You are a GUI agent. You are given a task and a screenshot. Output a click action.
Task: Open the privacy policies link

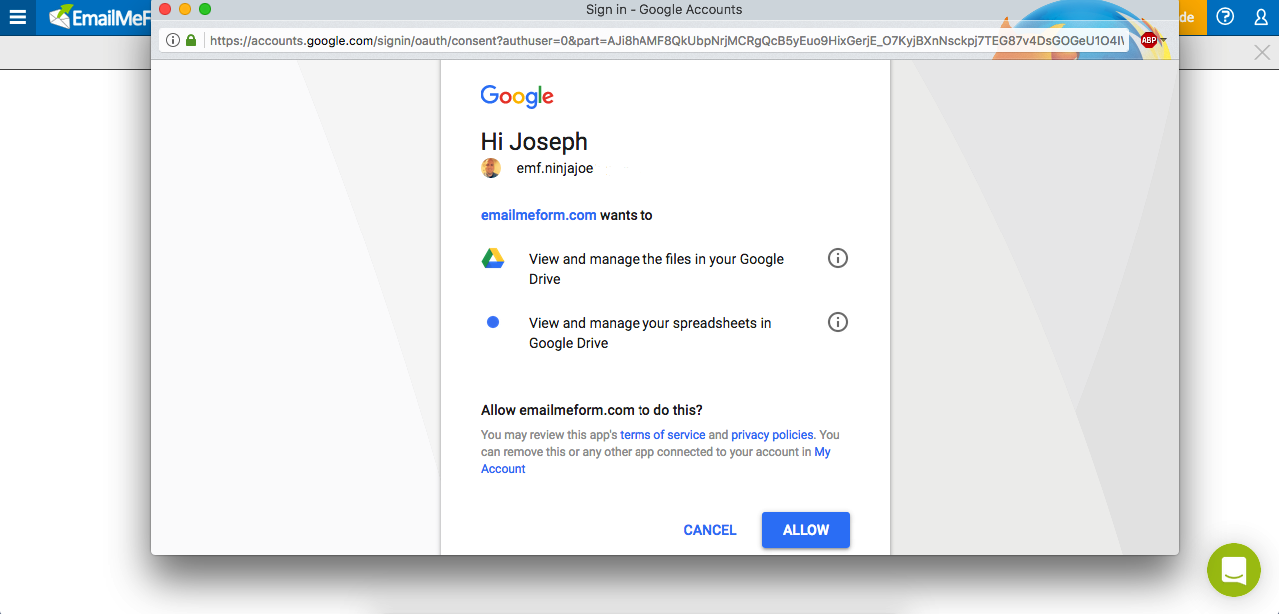tap(772, 435)
